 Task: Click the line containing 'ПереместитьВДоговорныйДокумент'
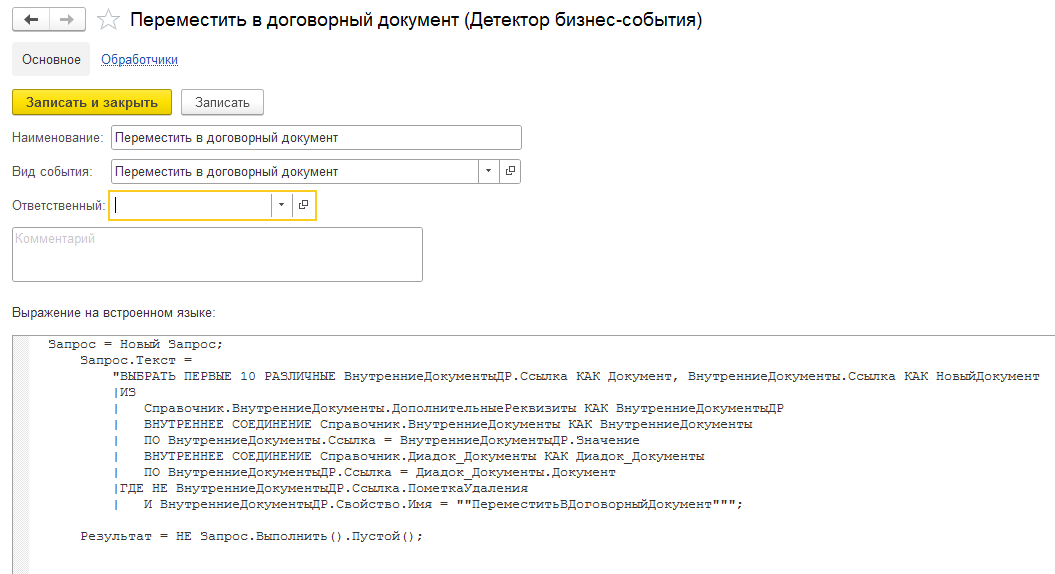428,505
